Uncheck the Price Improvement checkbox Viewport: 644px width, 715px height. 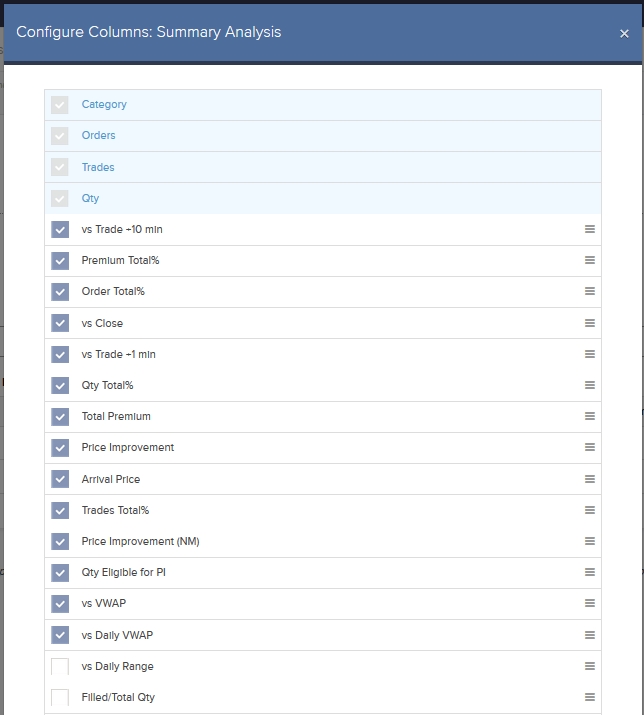(x=60, y=447)
